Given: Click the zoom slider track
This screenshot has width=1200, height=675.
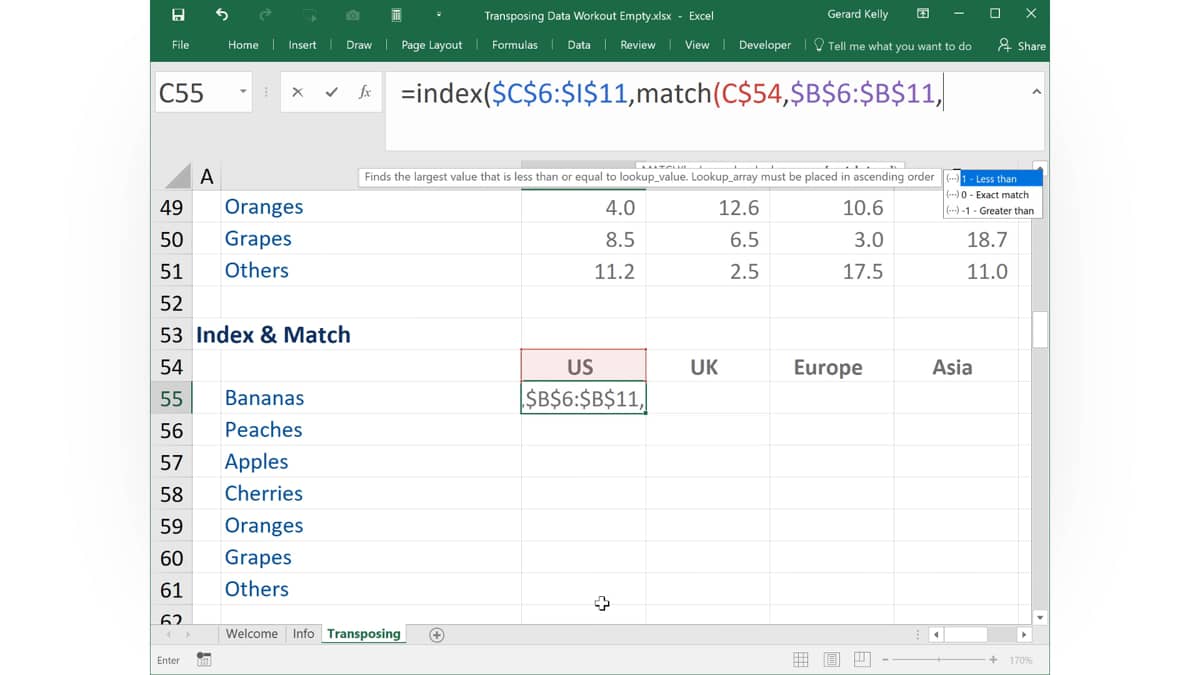Looking at the screenshot, I should coord(940,660).
